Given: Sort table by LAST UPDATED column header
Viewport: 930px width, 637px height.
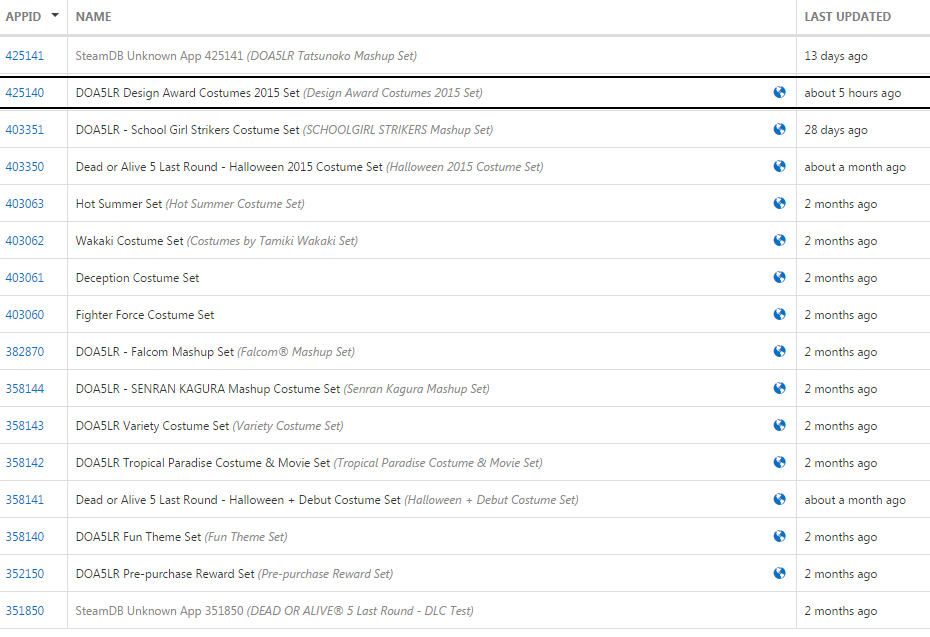Looking at the screenshot, I should (847, 17).
